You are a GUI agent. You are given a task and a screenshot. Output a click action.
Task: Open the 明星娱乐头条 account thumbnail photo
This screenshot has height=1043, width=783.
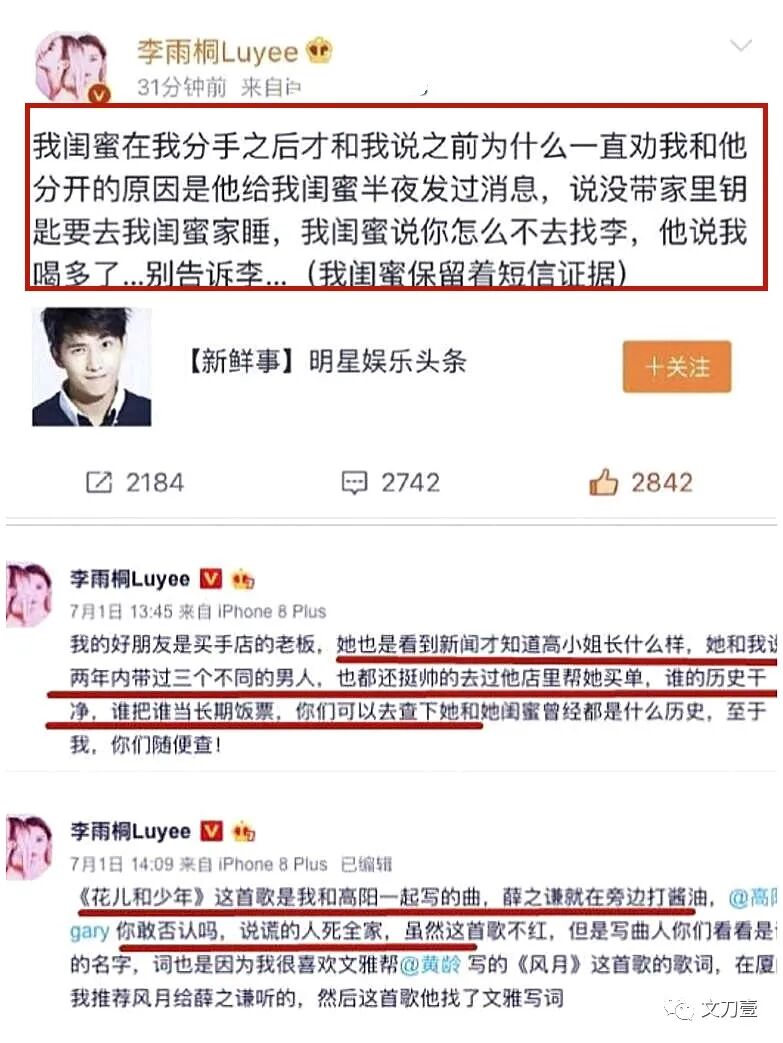[92, 367]
